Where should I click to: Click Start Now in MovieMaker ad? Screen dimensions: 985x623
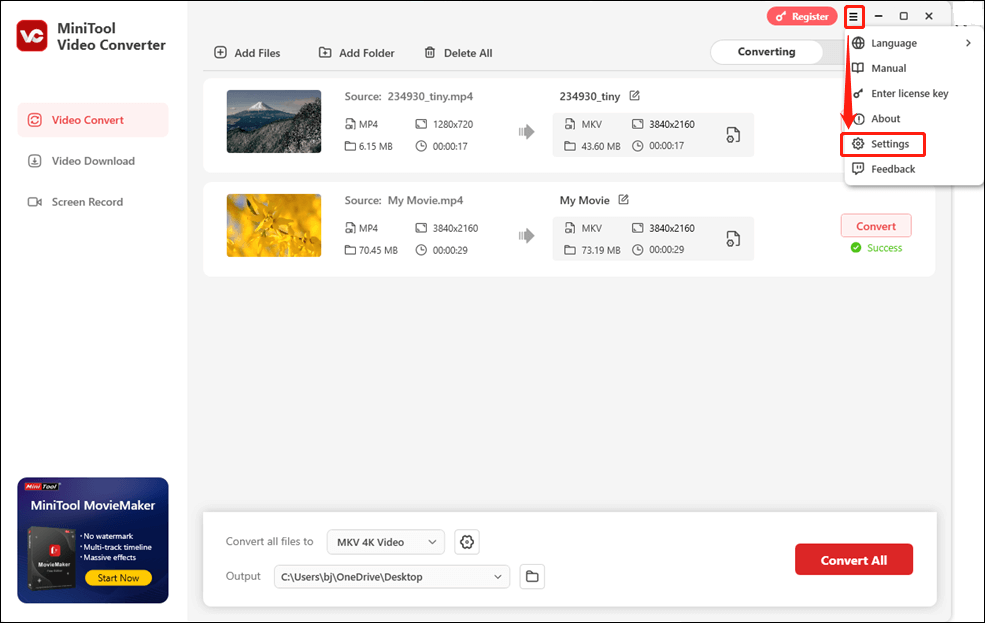[118, 578]
